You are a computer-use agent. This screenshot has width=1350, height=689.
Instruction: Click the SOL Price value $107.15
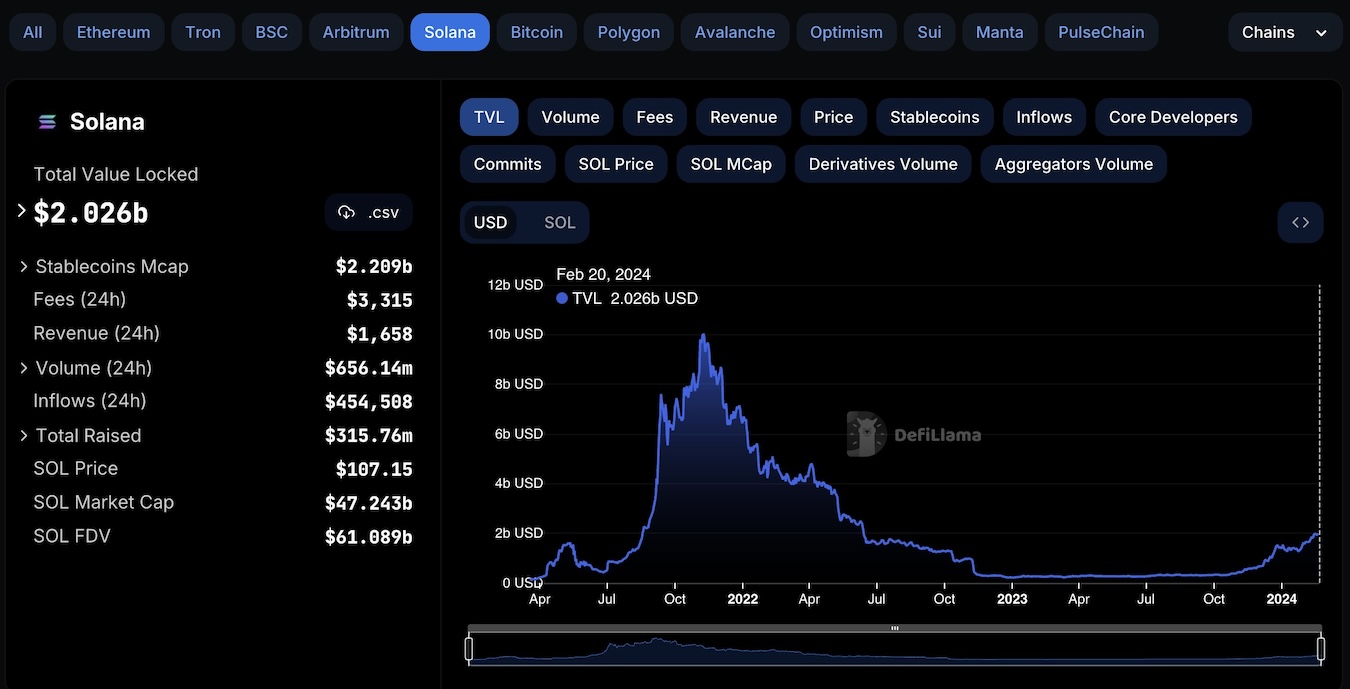374,469
